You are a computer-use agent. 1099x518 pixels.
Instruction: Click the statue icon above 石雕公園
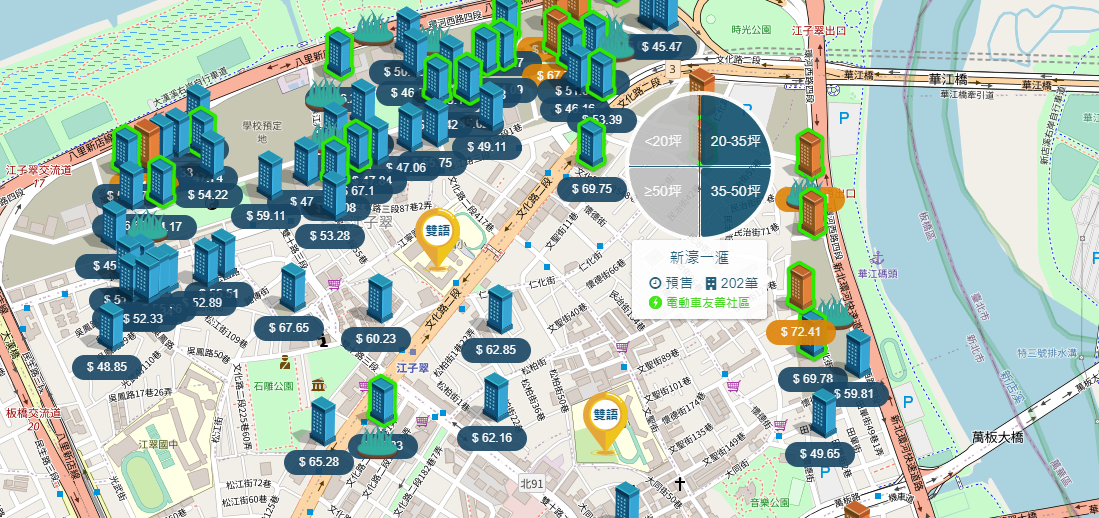(x=285, y=362)
